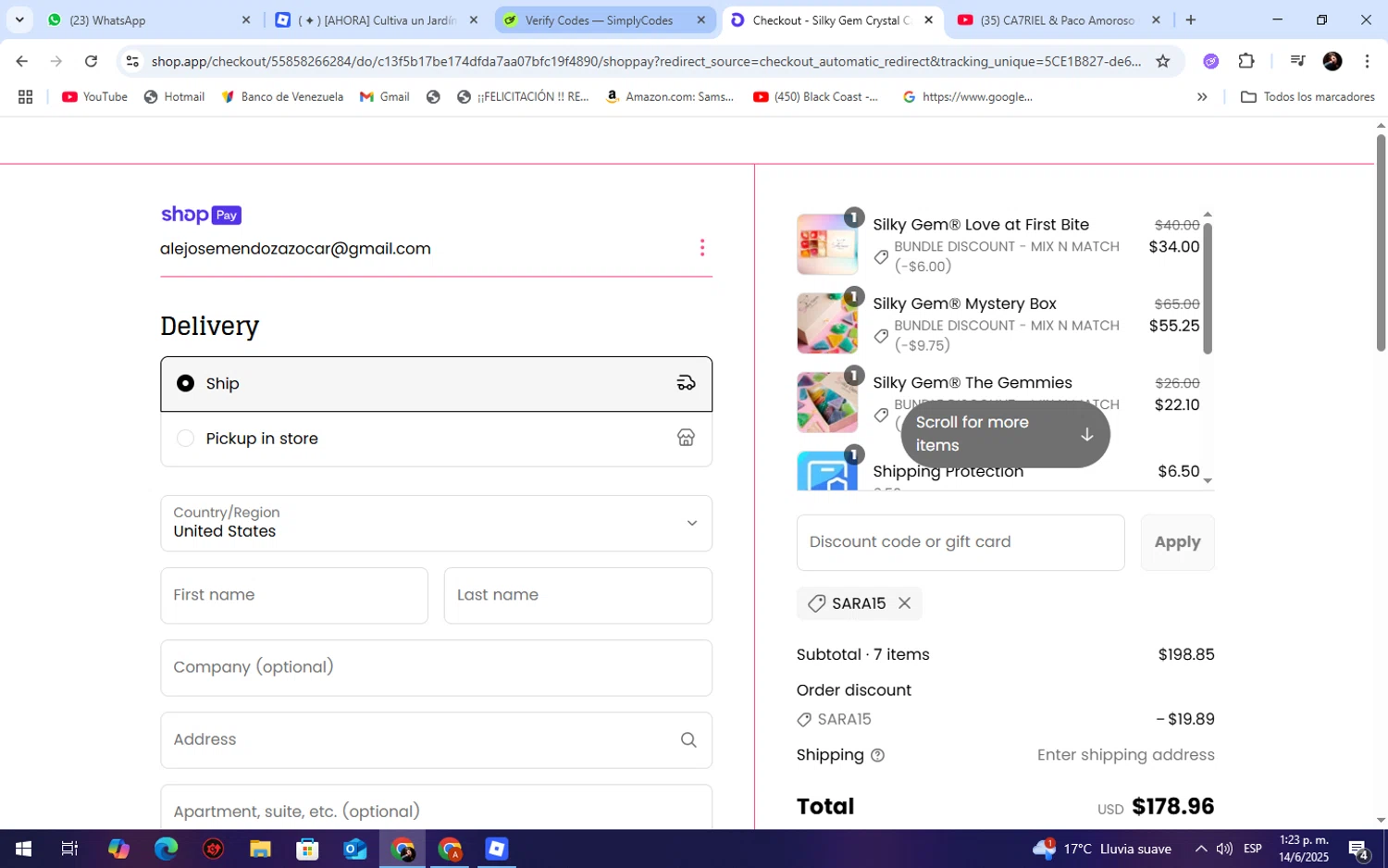Close the Verify Codes SimplyCodes tab

tap(700, 19)
